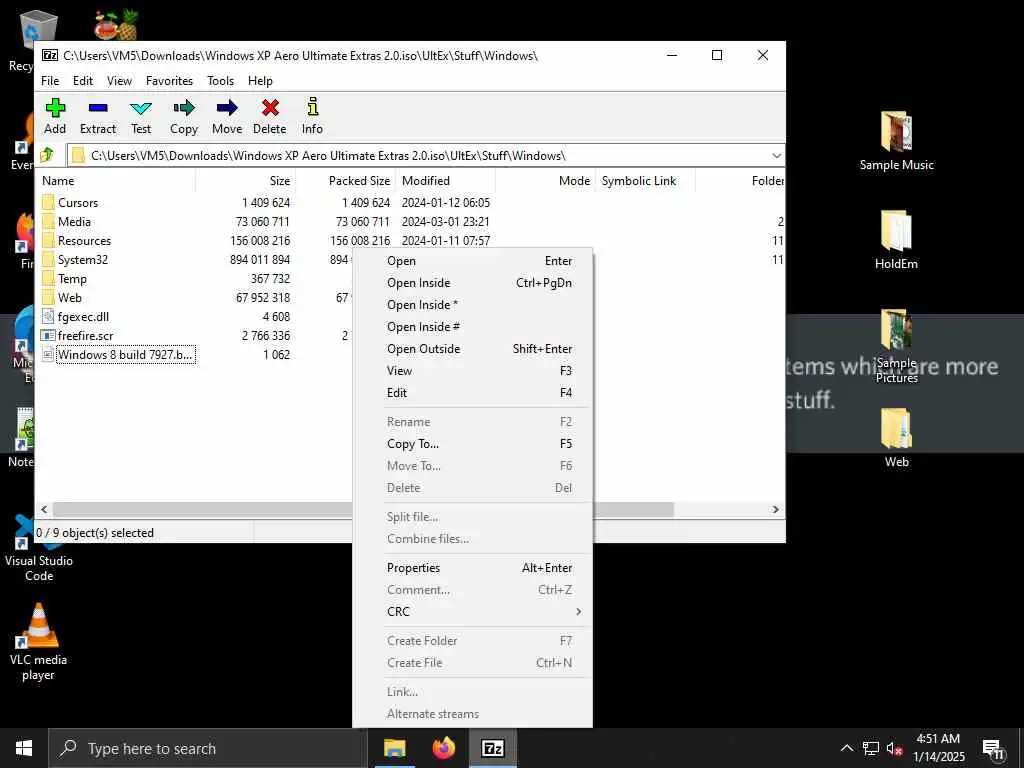The width and height of the screenshot is (1024, 768).
Task: Select the Cursors folder icon
Action: (x=48, y=202)
